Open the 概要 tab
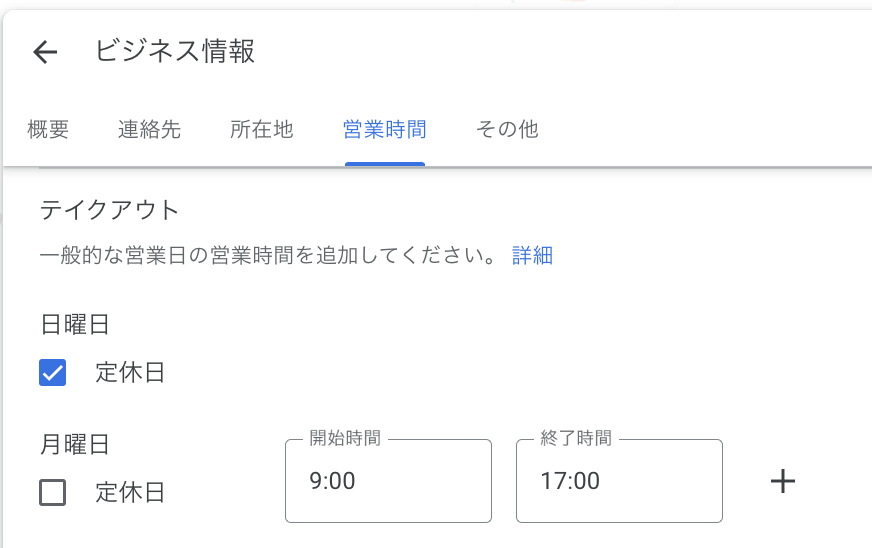872x548 pixels. 48,129
